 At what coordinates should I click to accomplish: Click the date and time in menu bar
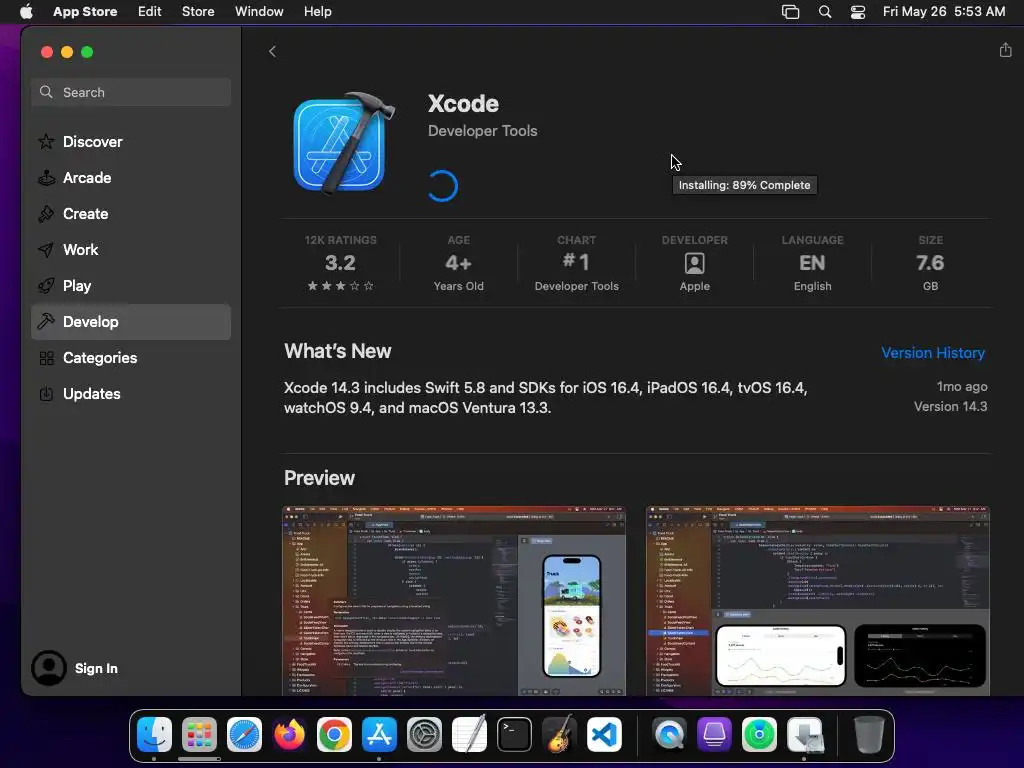click(x=944, y=12)
